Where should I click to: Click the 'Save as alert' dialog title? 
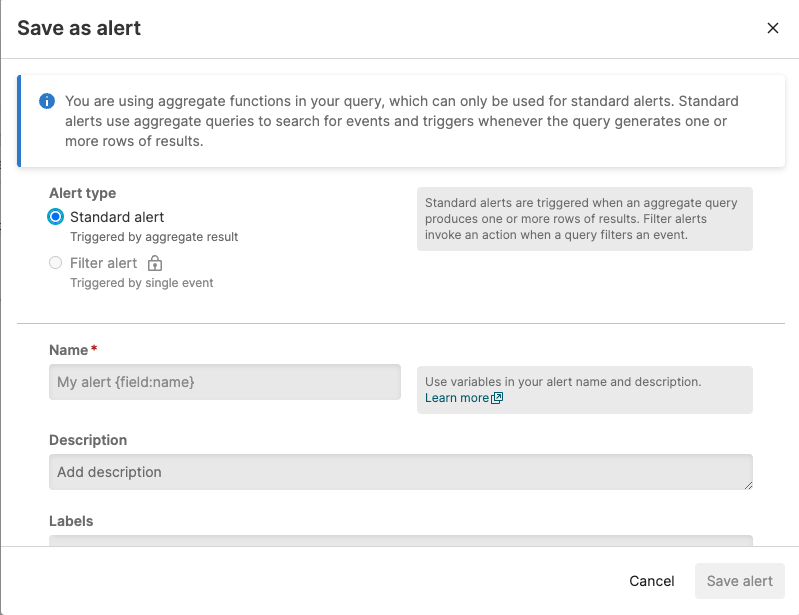pos(79,28)
